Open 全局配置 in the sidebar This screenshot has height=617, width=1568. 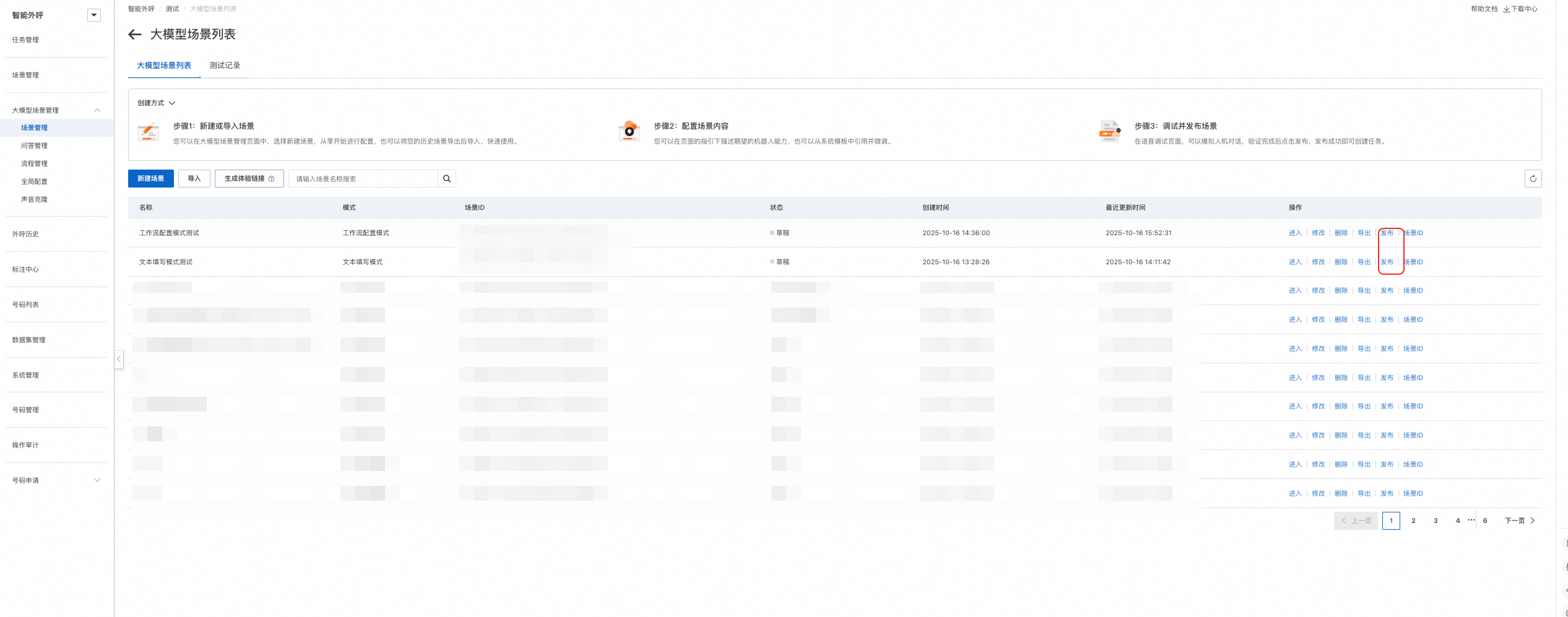[35, 181]
